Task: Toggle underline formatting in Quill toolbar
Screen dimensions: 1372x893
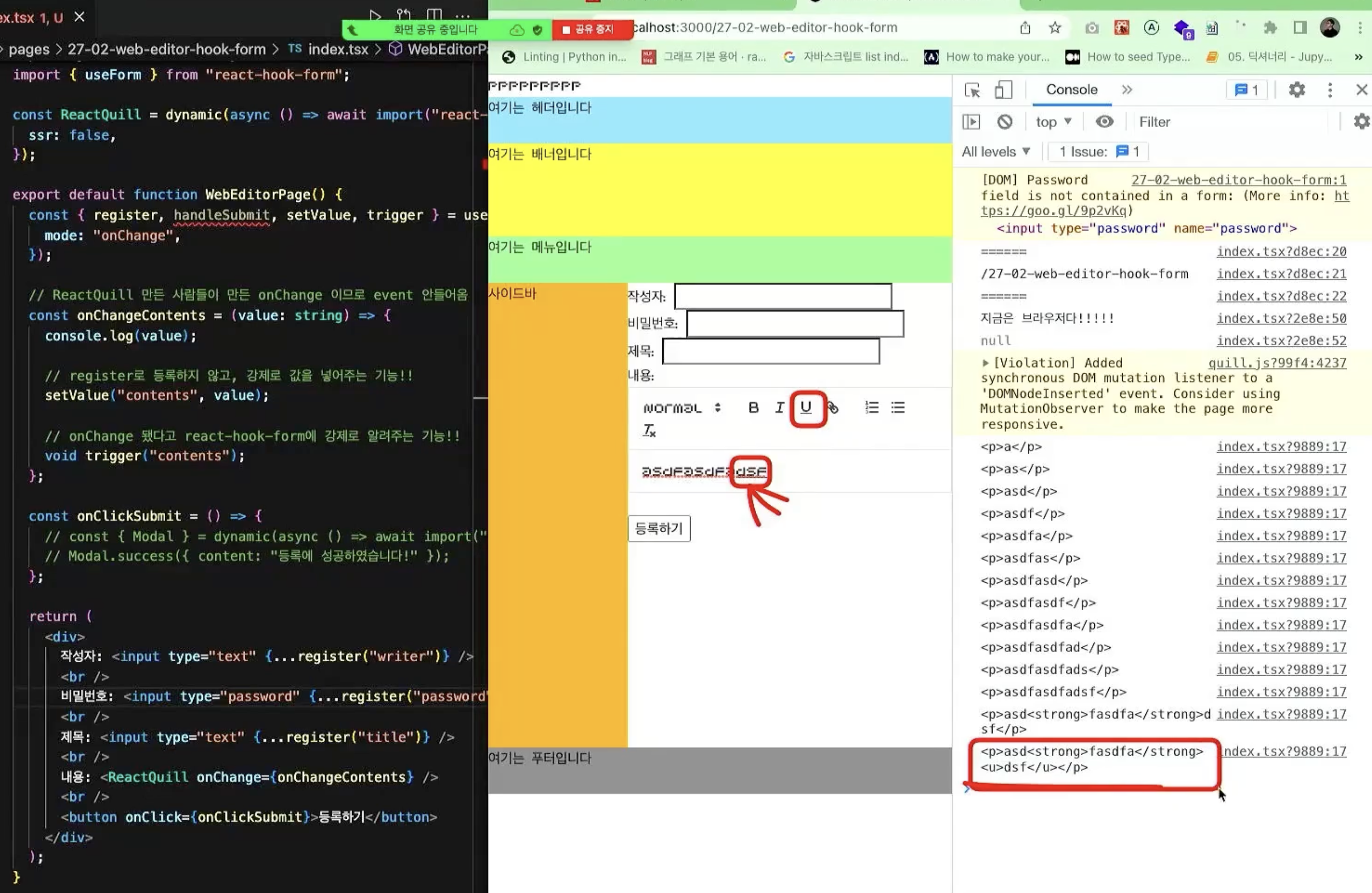Action: (x=806, y=408)
